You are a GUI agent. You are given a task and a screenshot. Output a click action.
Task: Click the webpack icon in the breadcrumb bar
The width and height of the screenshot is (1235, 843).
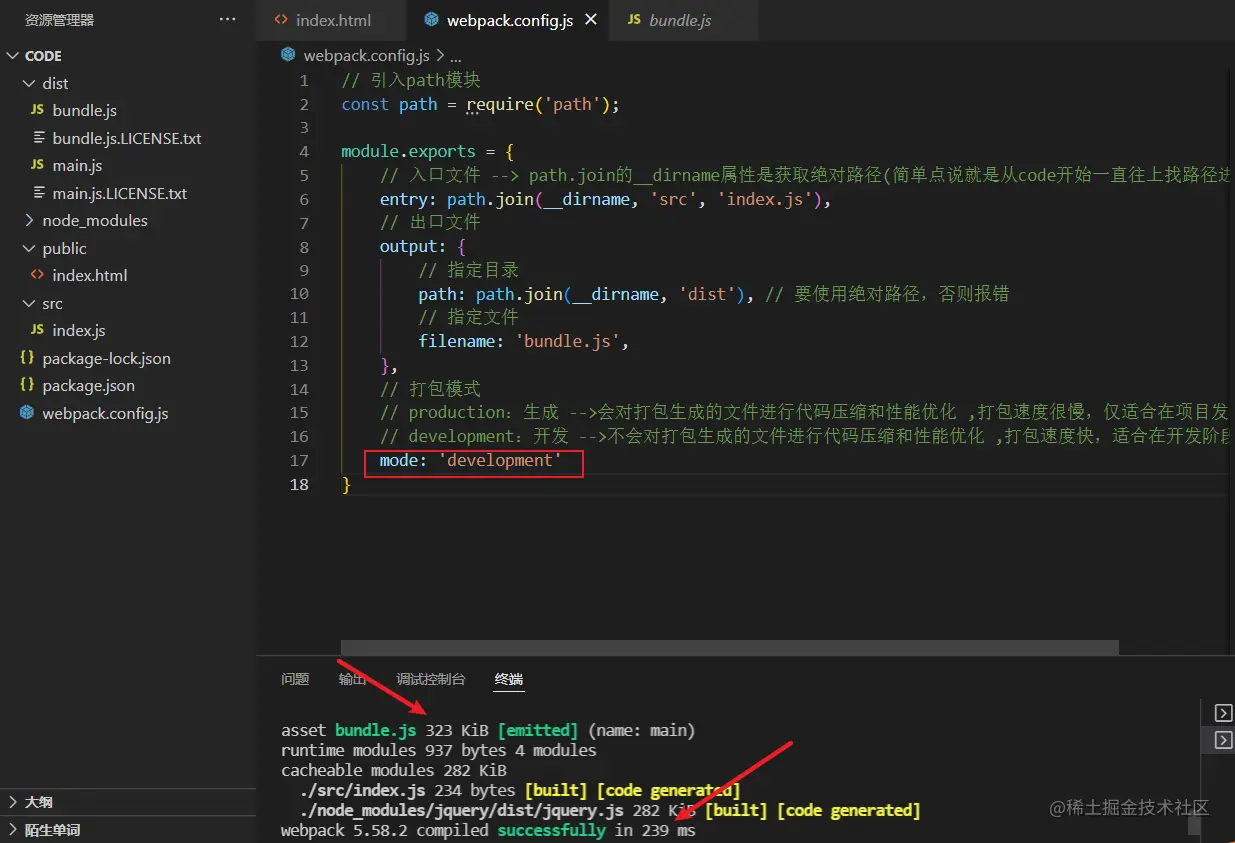[288, 55]
